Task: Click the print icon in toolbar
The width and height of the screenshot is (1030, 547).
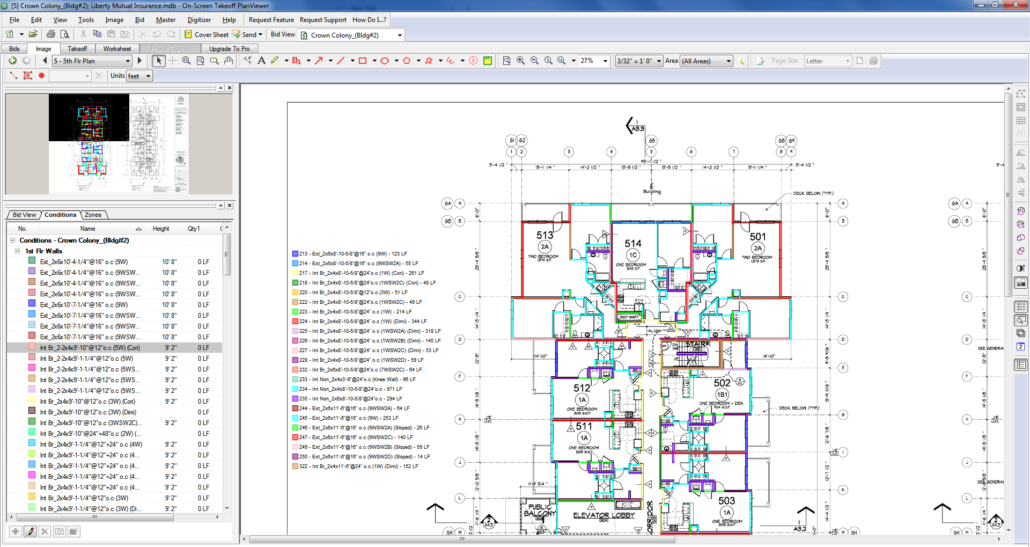Action: point(49,34)
